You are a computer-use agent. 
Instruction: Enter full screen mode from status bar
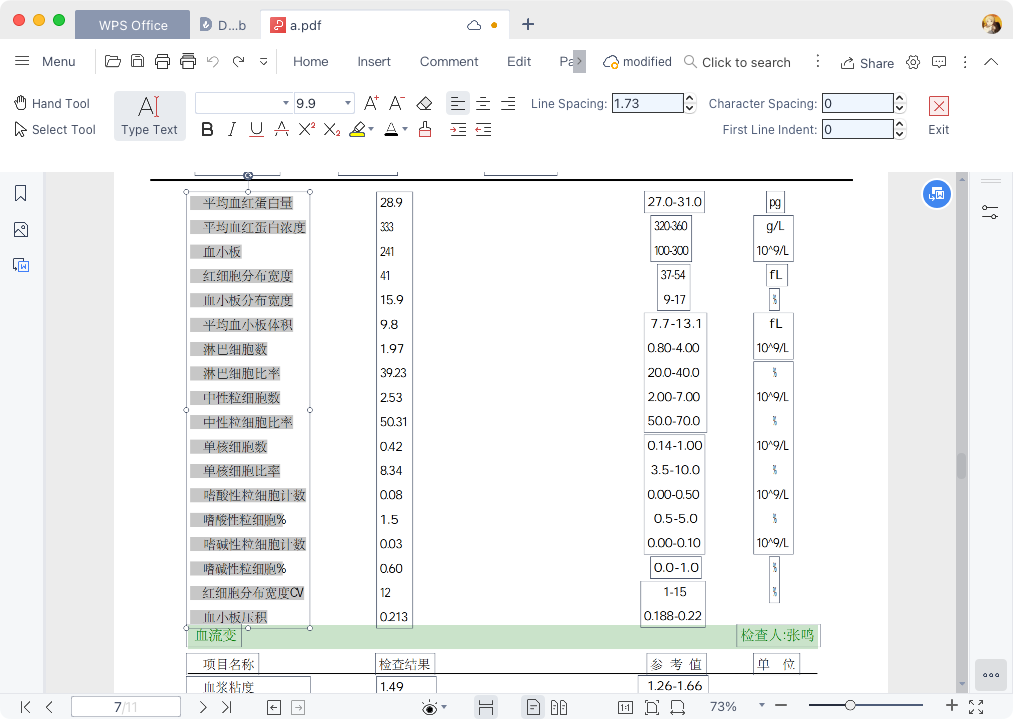(x=976, y=707)
